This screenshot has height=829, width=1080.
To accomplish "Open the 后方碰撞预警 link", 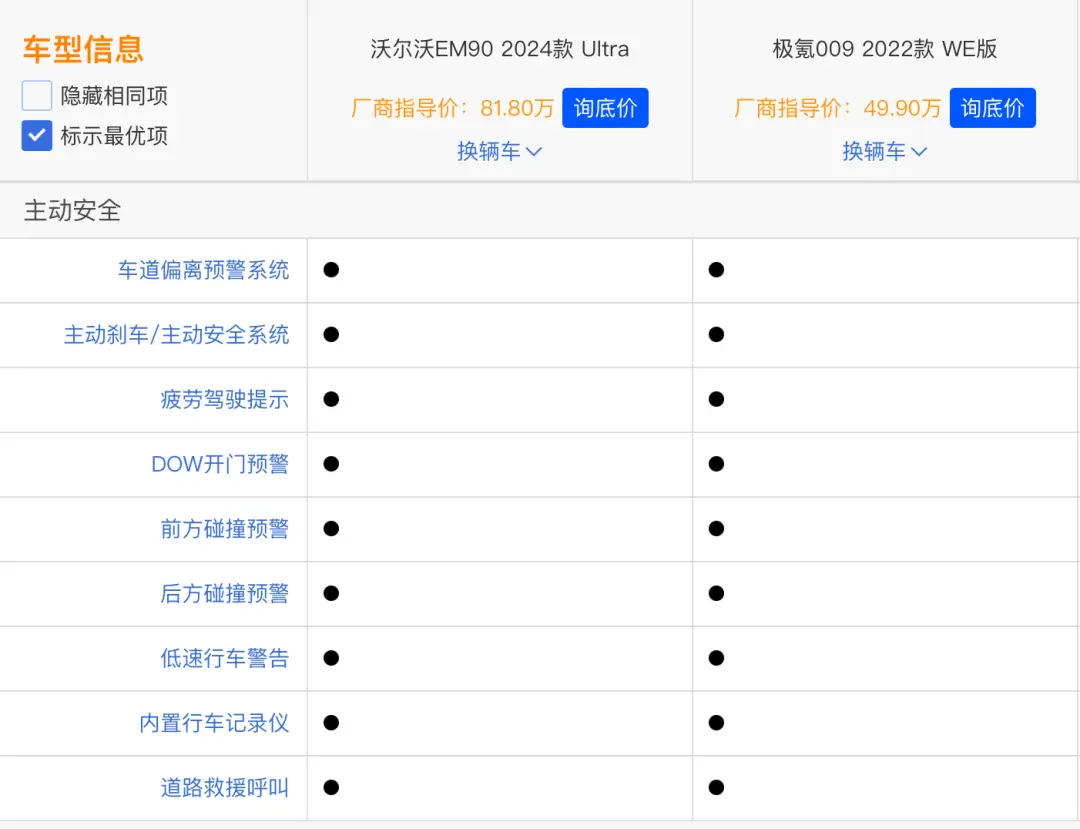I will [225, 594].
